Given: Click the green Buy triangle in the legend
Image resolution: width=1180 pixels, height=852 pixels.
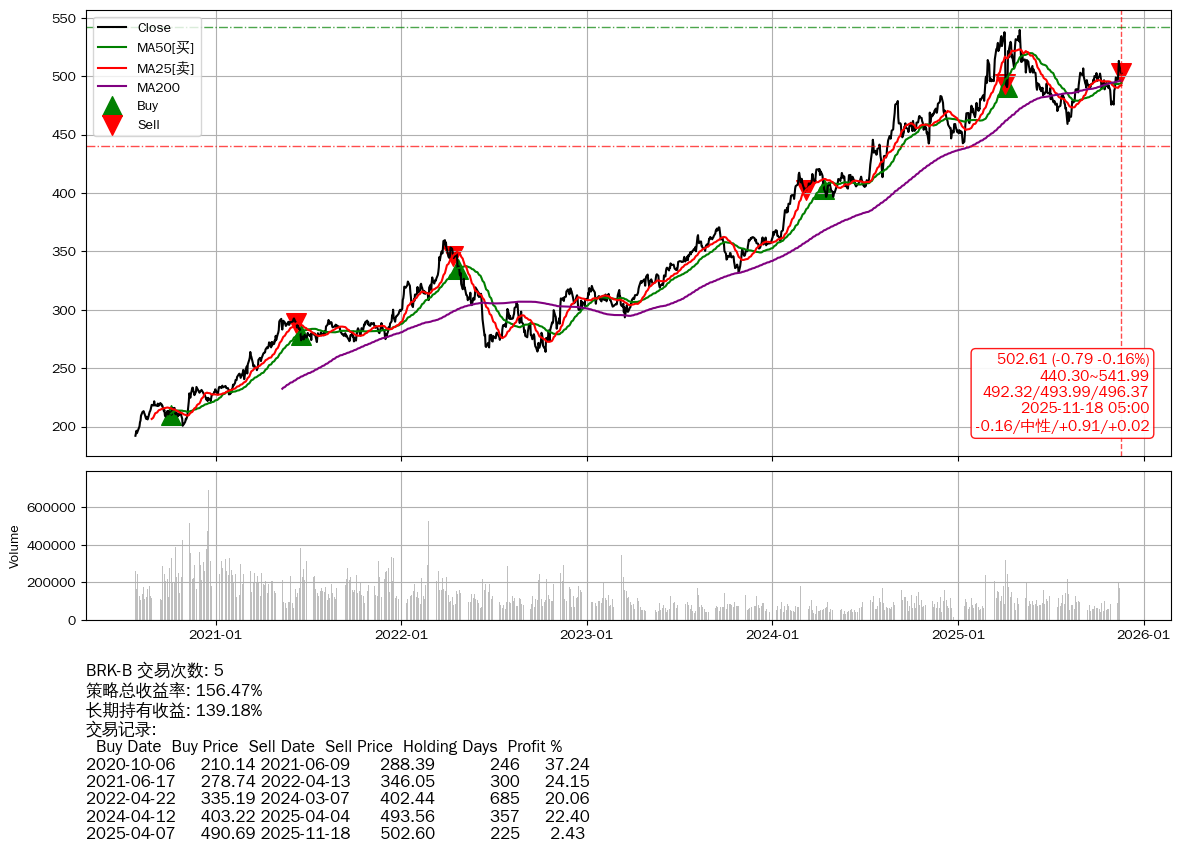Looking at the screenshot, I should coord(113,106).
